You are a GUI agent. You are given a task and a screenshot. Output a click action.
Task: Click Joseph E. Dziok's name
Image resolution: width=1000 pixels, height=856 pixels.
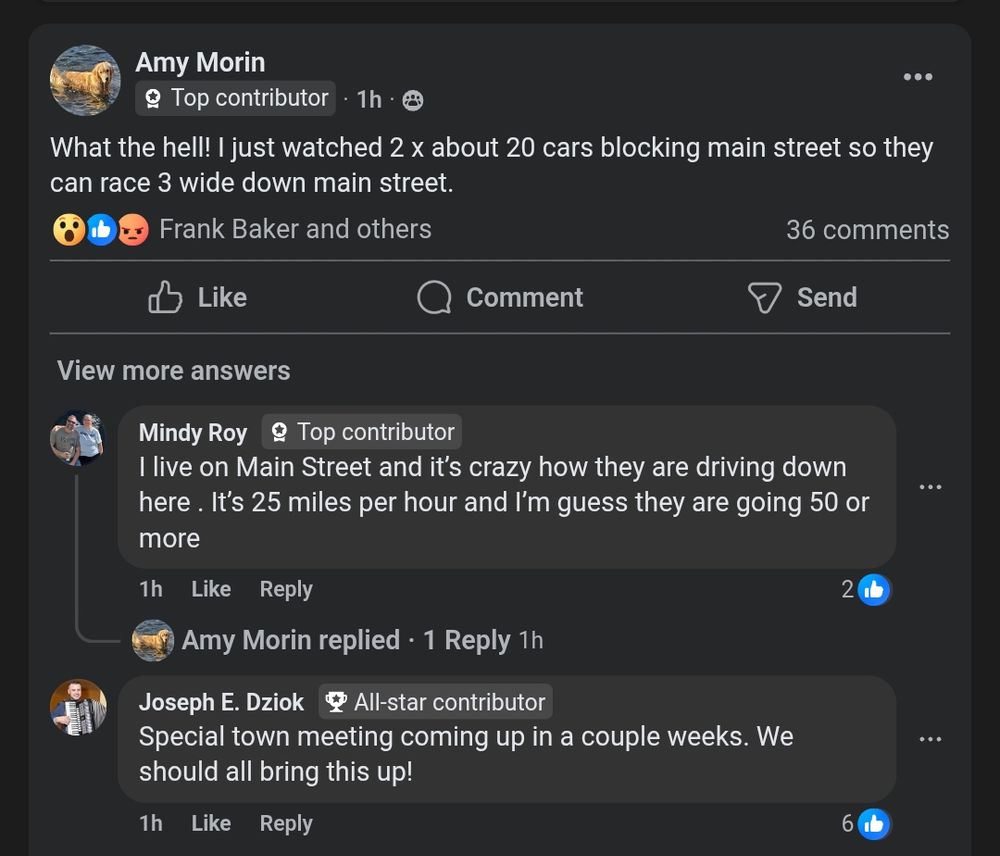coord(222,702)
